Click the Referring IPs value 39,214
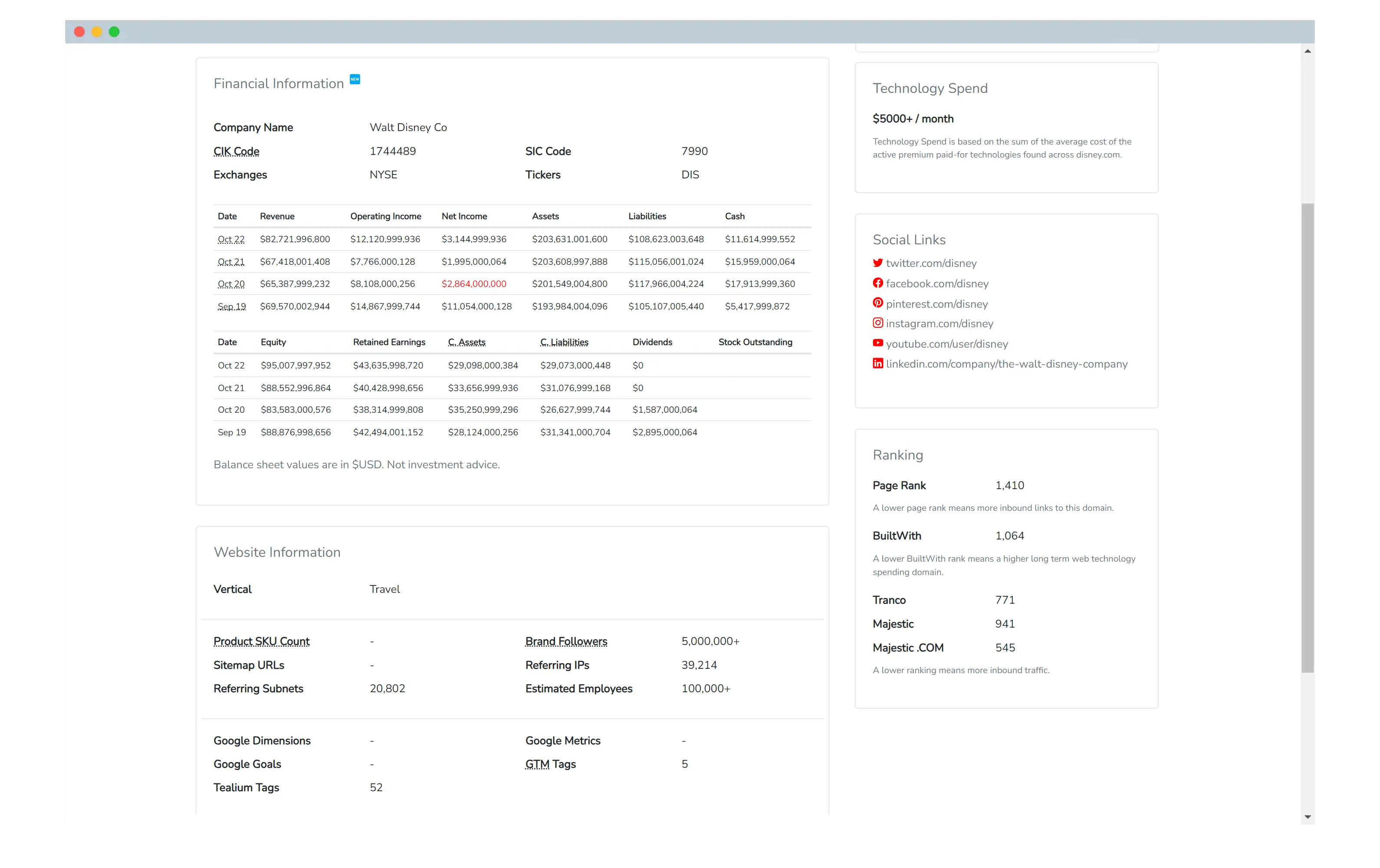Image resolution: width=1380 pixels, height=868 pixels. (x=699, y=665)
